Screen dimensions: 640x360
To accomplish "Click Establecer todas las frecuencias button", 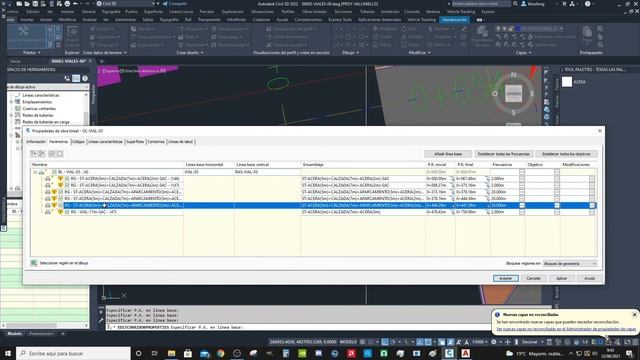I will click(504, 154).
